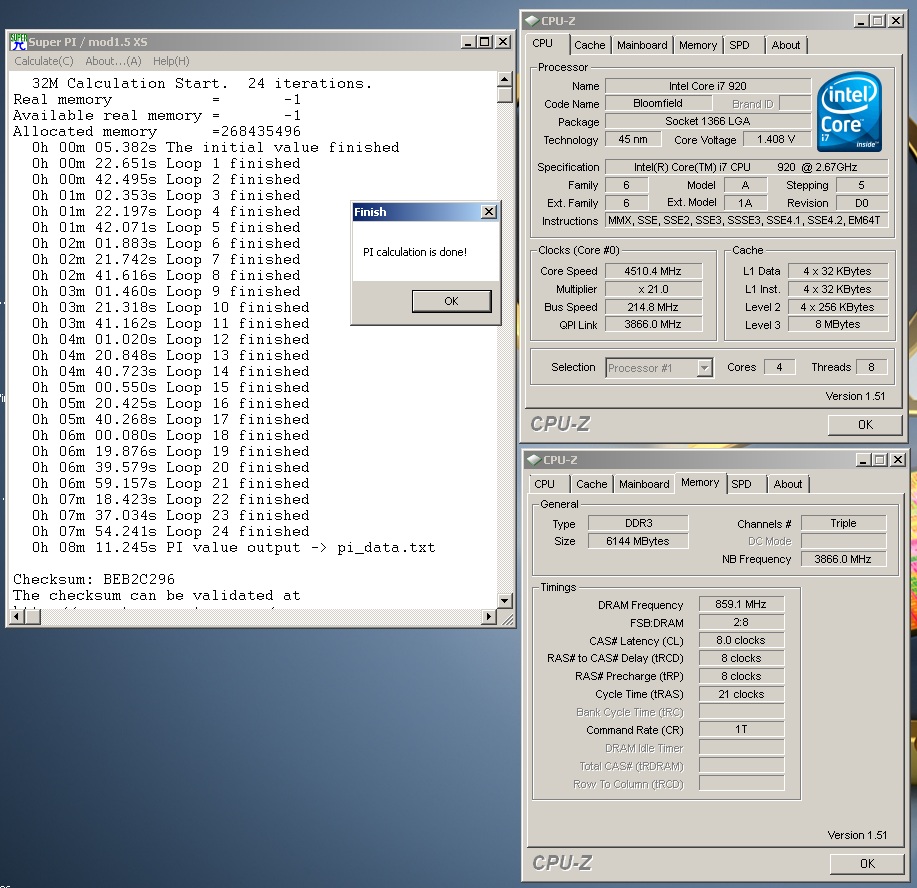Click the NB Frequency value 3866.0 MHz
Screen dimensions: 917x888
pyautogui.click(x=843, y=559)
